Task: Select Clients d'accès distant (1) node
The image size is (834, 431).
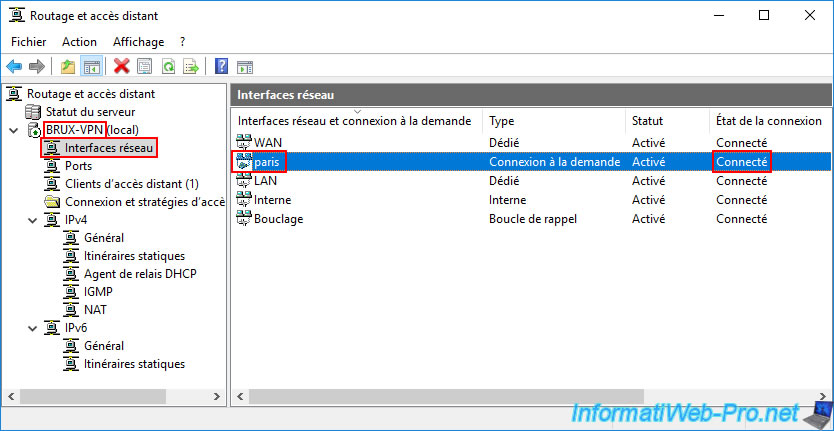Action: coord(131,184)
